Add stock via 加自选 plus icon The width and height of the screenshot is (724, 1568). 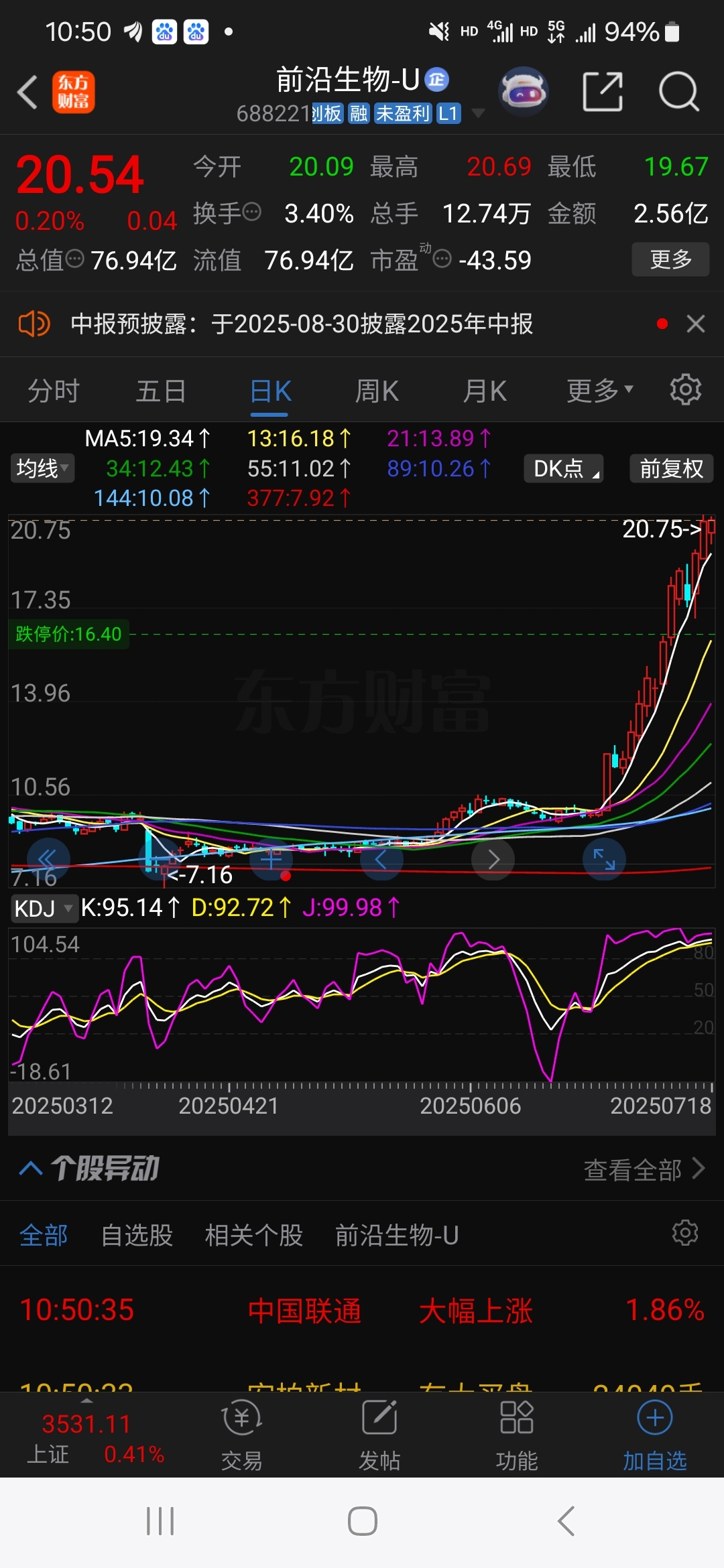tap(655, 1418)
